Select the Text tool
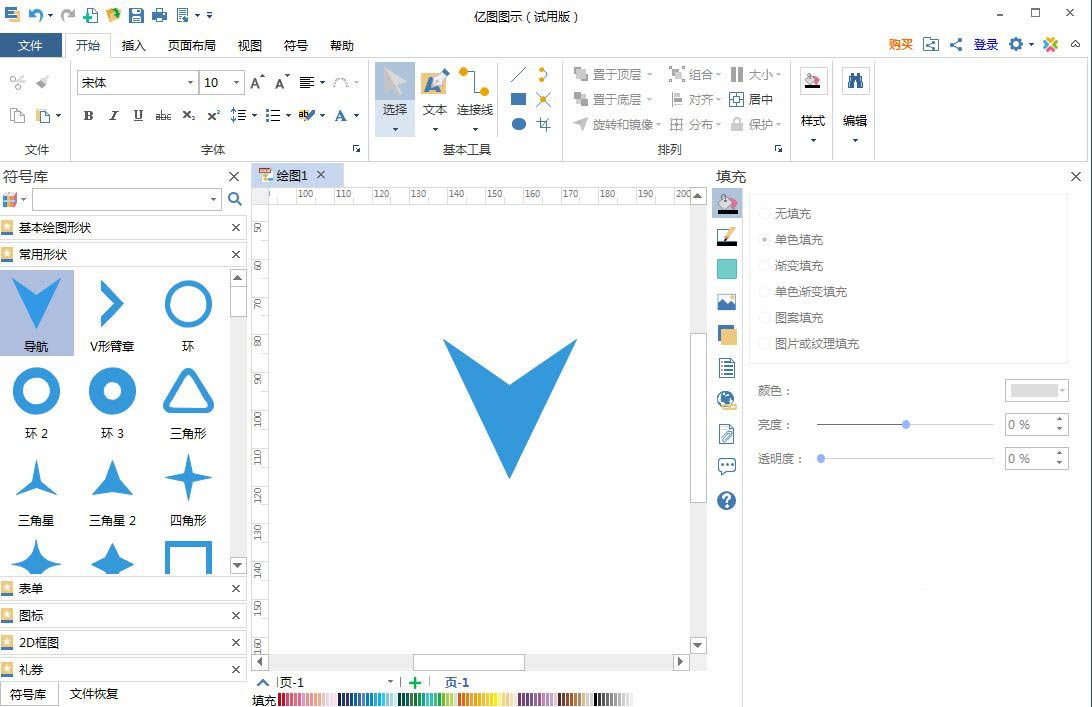 coord(434,97)
